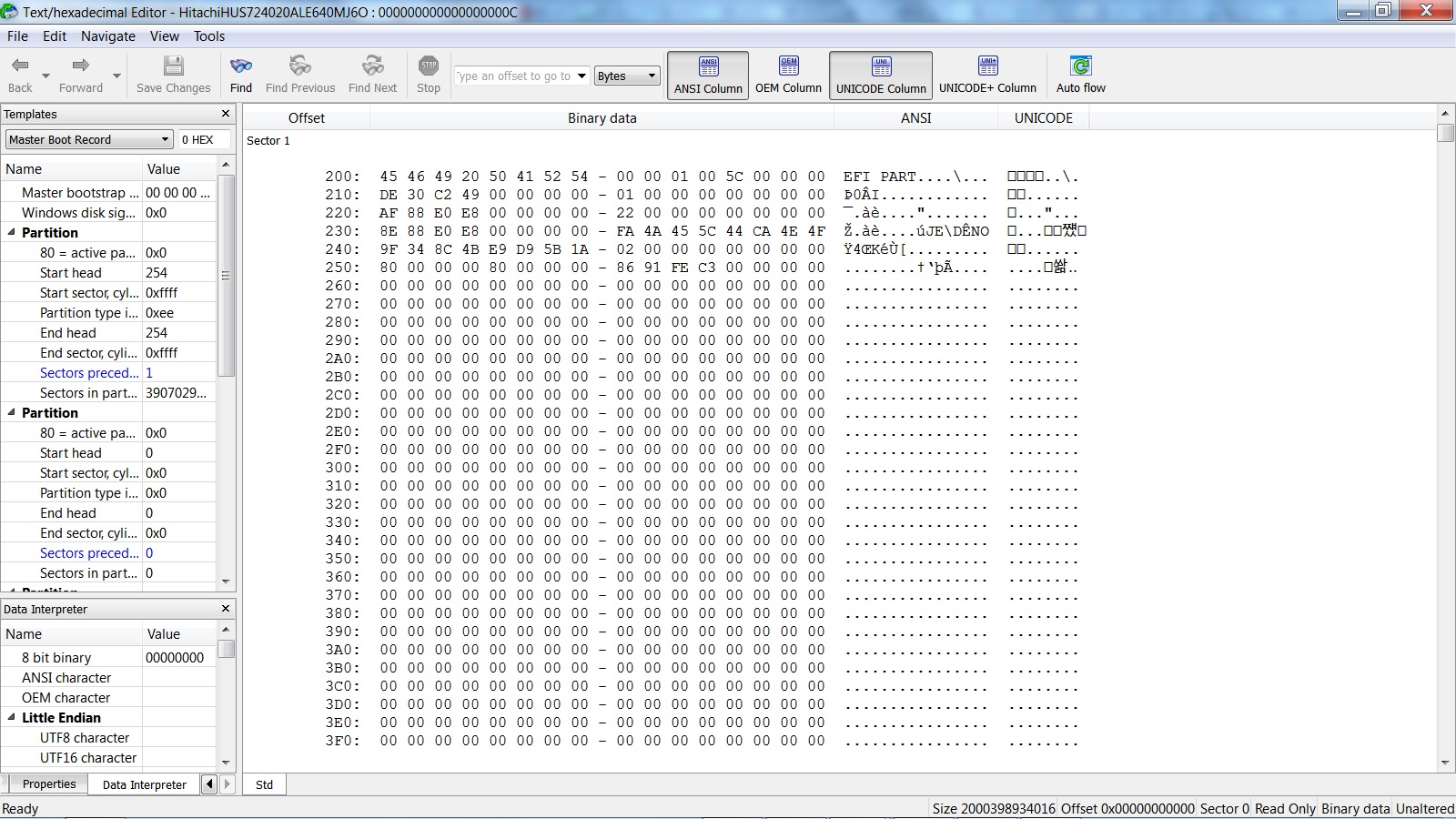Click the UNICODE column header

click(1043, 117)
